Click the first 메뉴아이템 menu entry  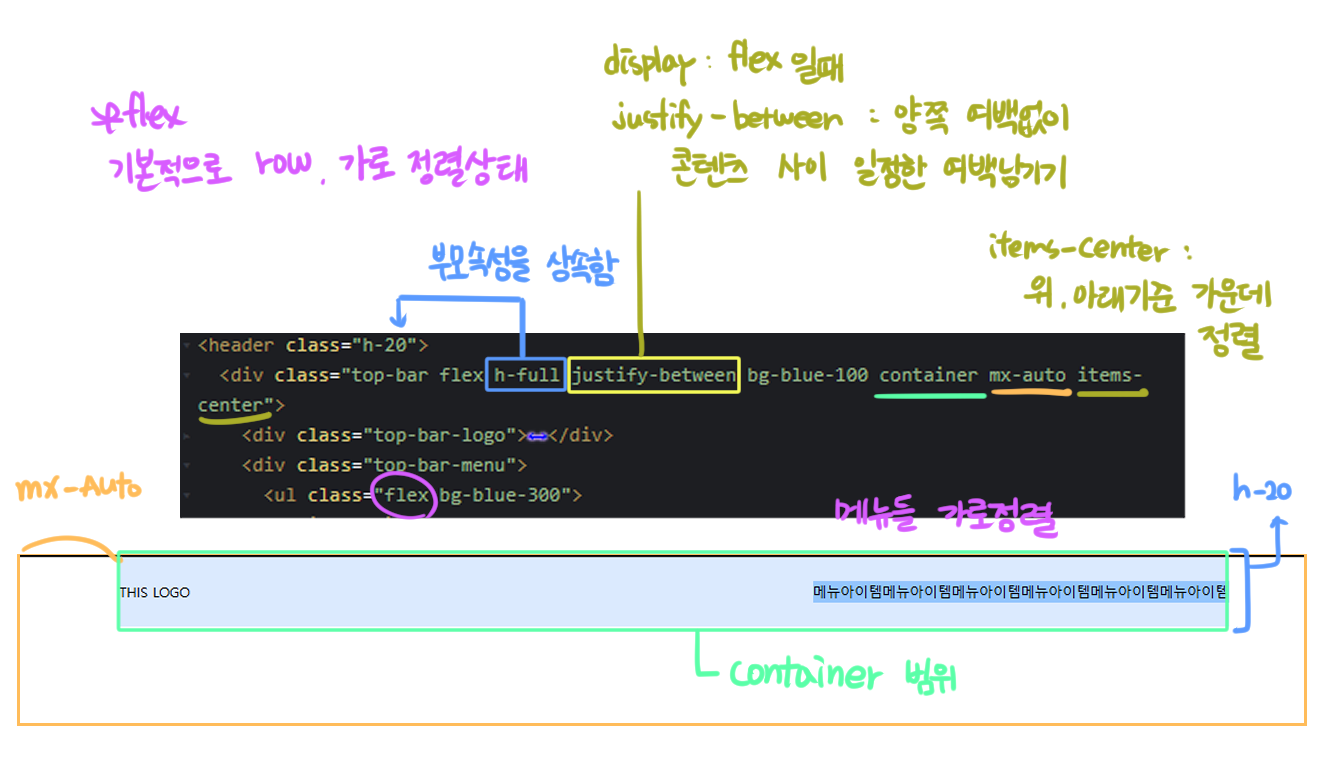(x=847, y=592)
